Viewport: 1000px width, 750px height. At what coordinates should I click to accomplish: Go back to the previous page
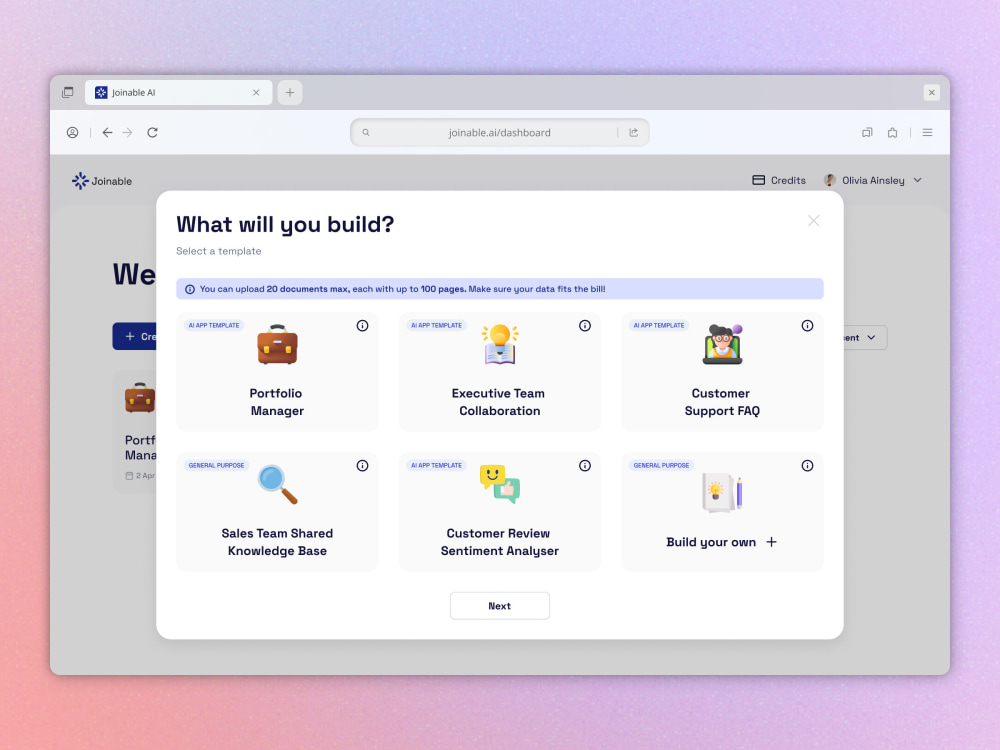[107, 133]
